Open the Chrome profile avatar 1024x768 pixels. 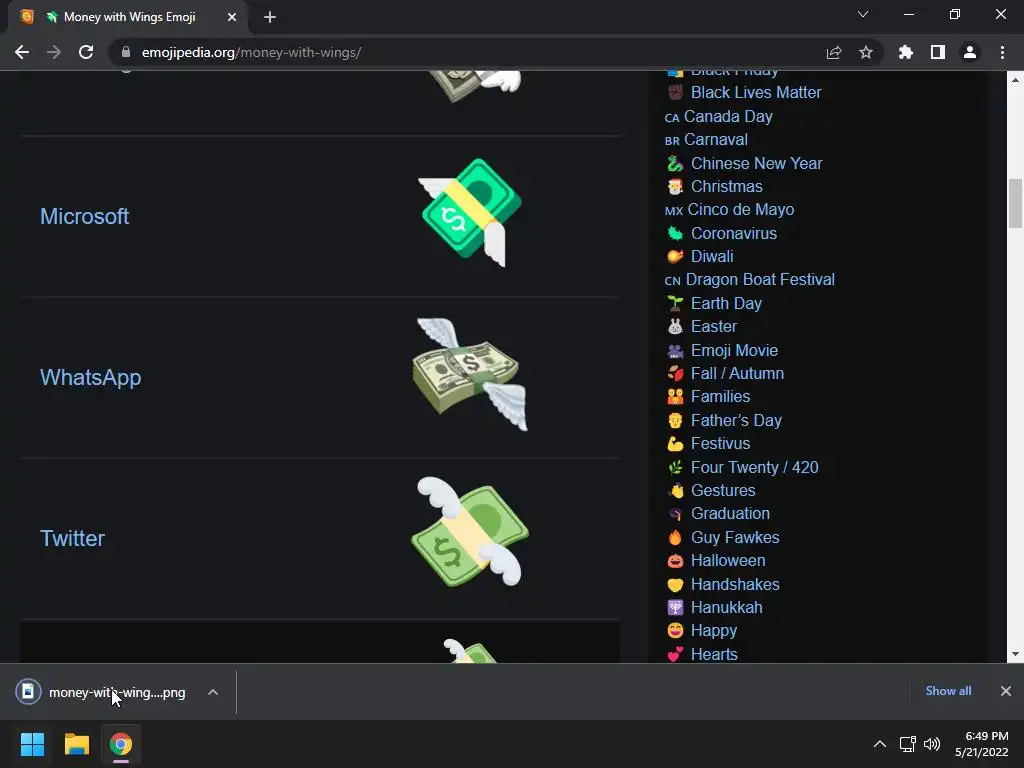pos(970,52)
